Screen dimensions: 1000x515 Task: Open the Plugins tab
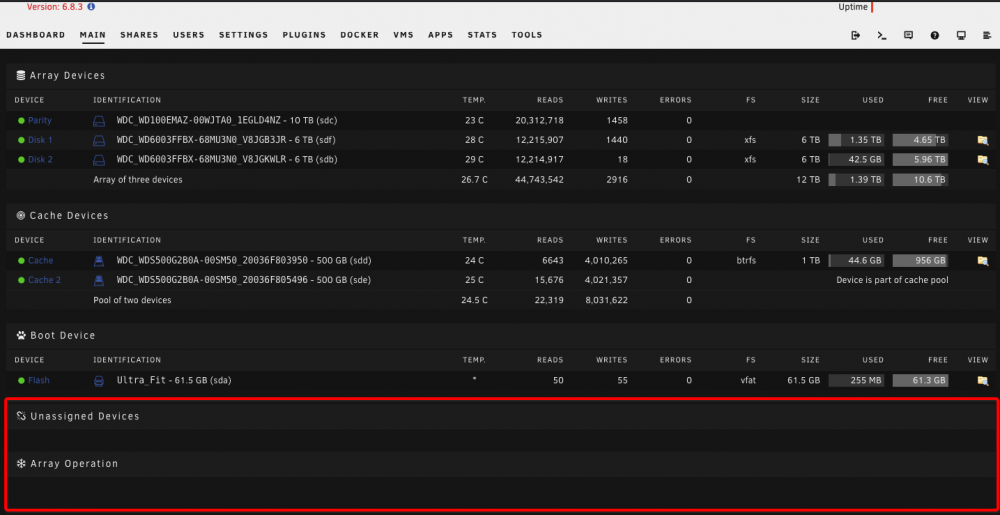[304, 35]
